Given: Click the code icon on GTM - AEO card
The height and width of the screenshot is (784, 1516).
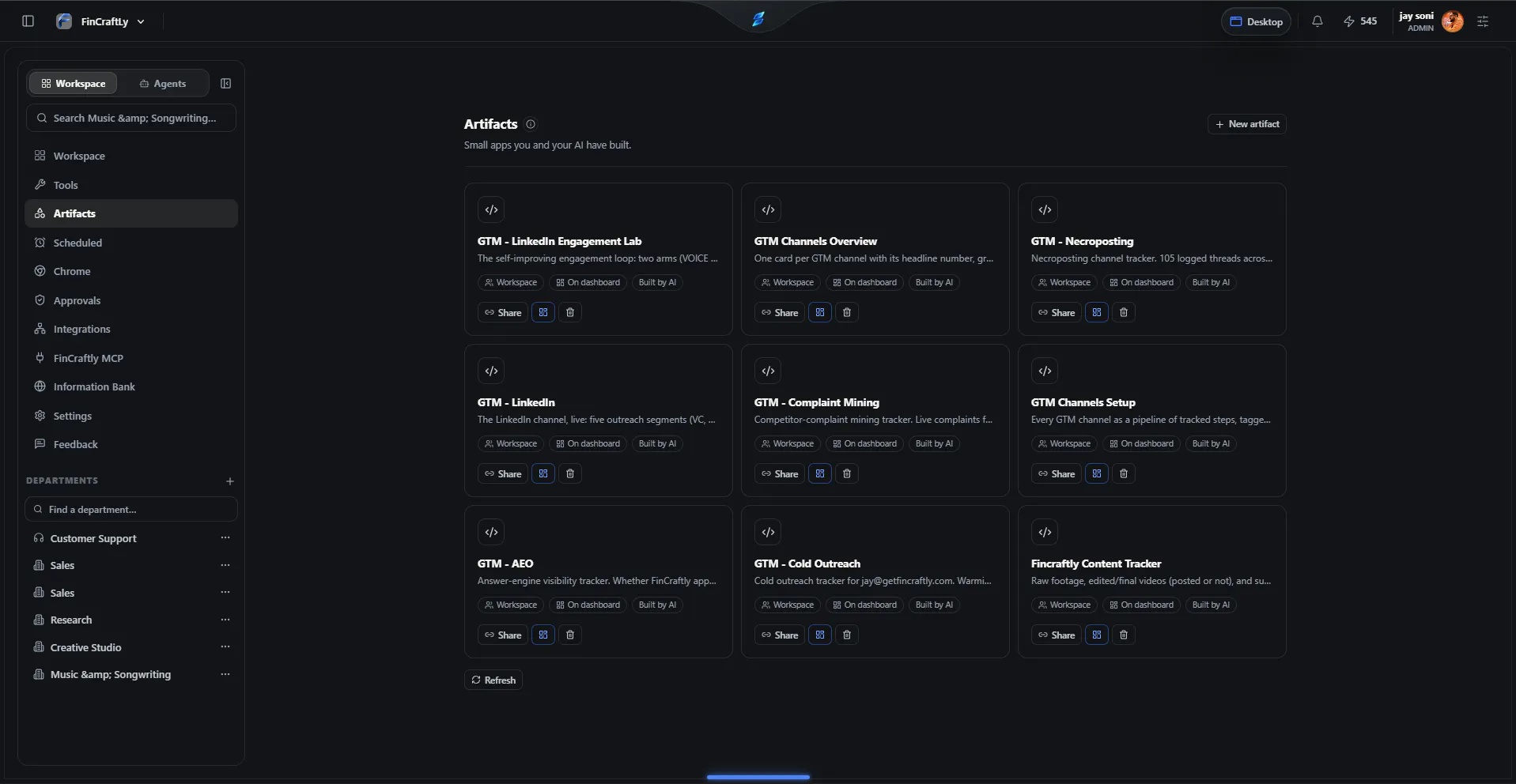Looking at the screenshot, I should pyautogui.click(x=491, y=532).
